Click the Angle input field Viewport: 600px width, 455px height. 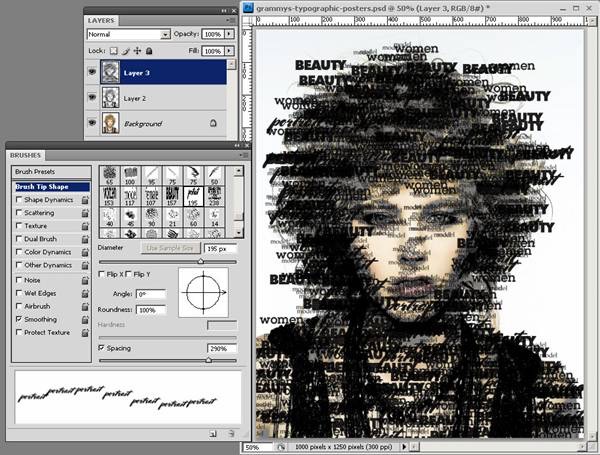(x=150, y=295)
